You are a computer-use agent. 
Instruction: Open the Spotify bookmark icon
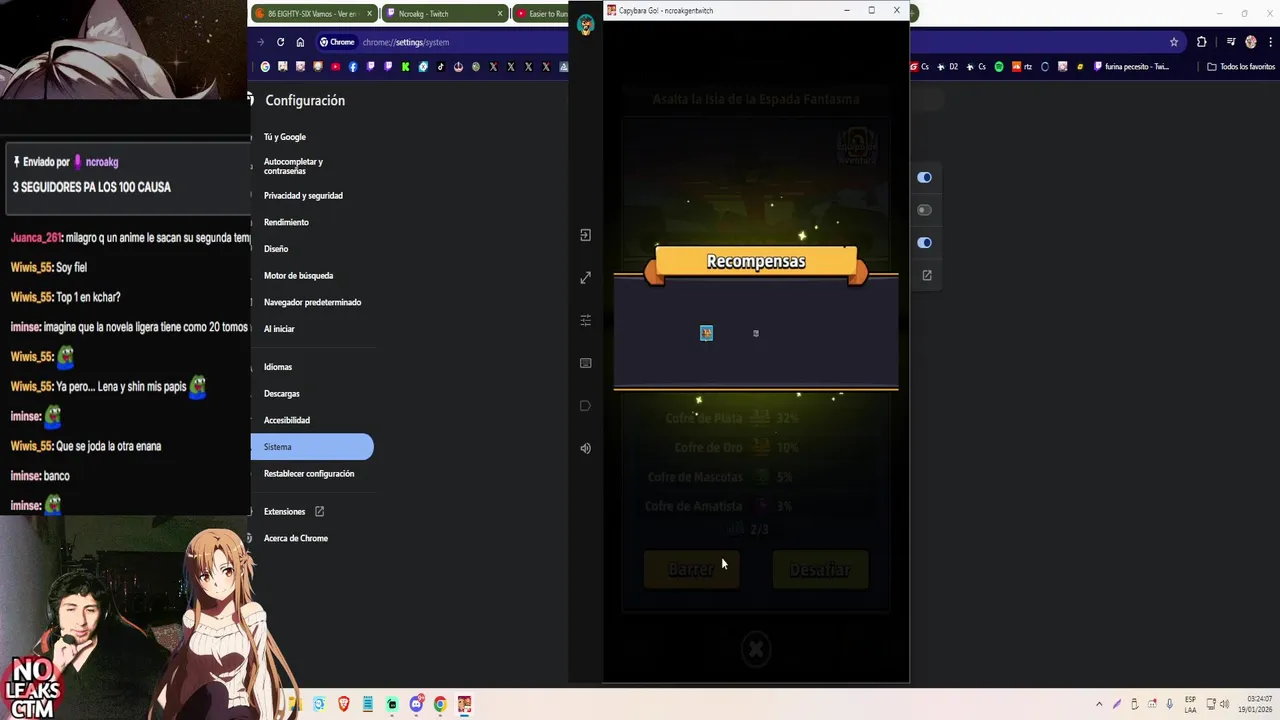click(x=998, y=67)
